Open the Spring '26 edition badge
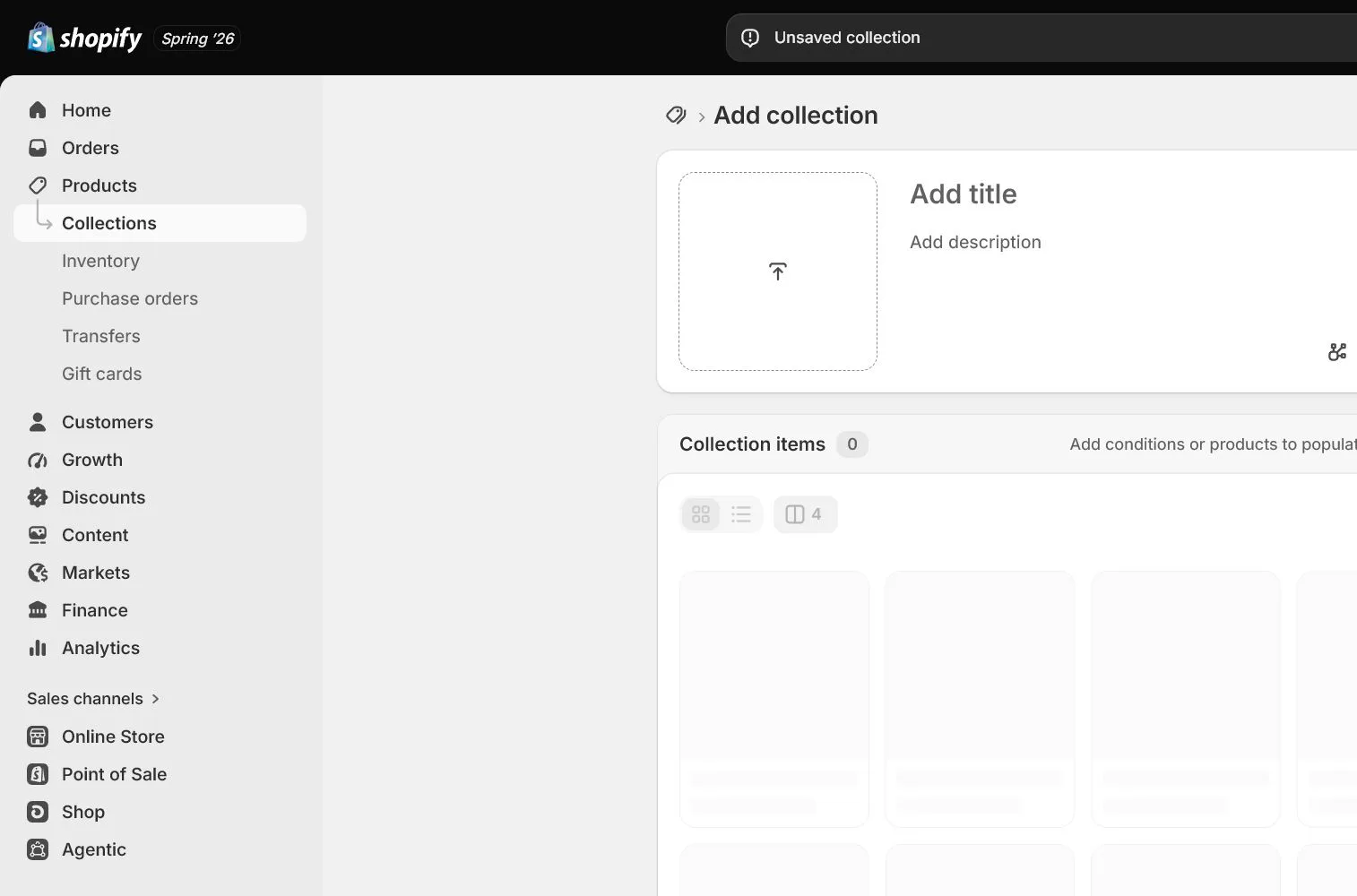 197,39
